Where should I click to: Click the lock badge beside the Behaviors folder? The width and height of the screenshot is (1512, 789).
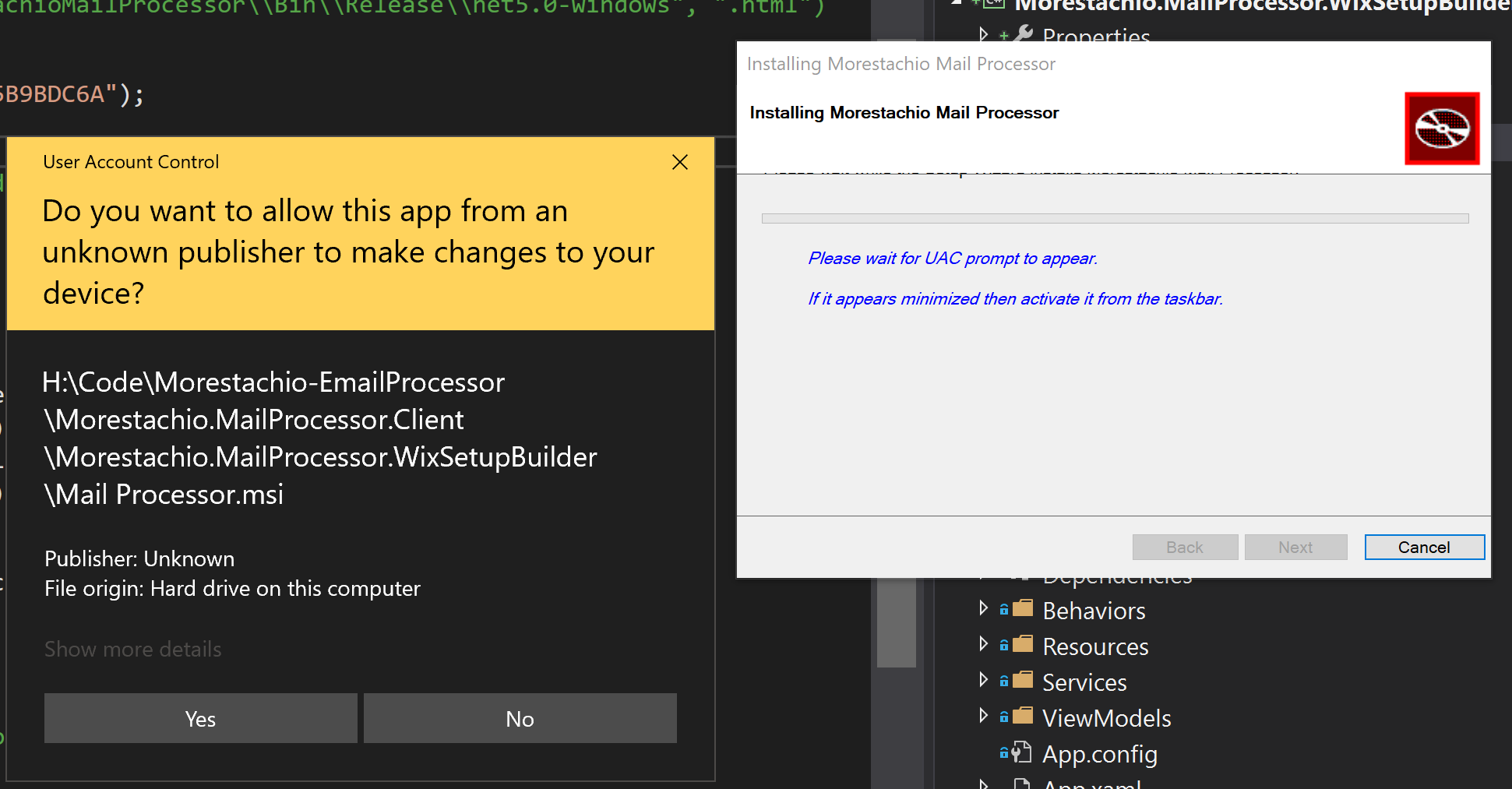(x=1003, y=608)
